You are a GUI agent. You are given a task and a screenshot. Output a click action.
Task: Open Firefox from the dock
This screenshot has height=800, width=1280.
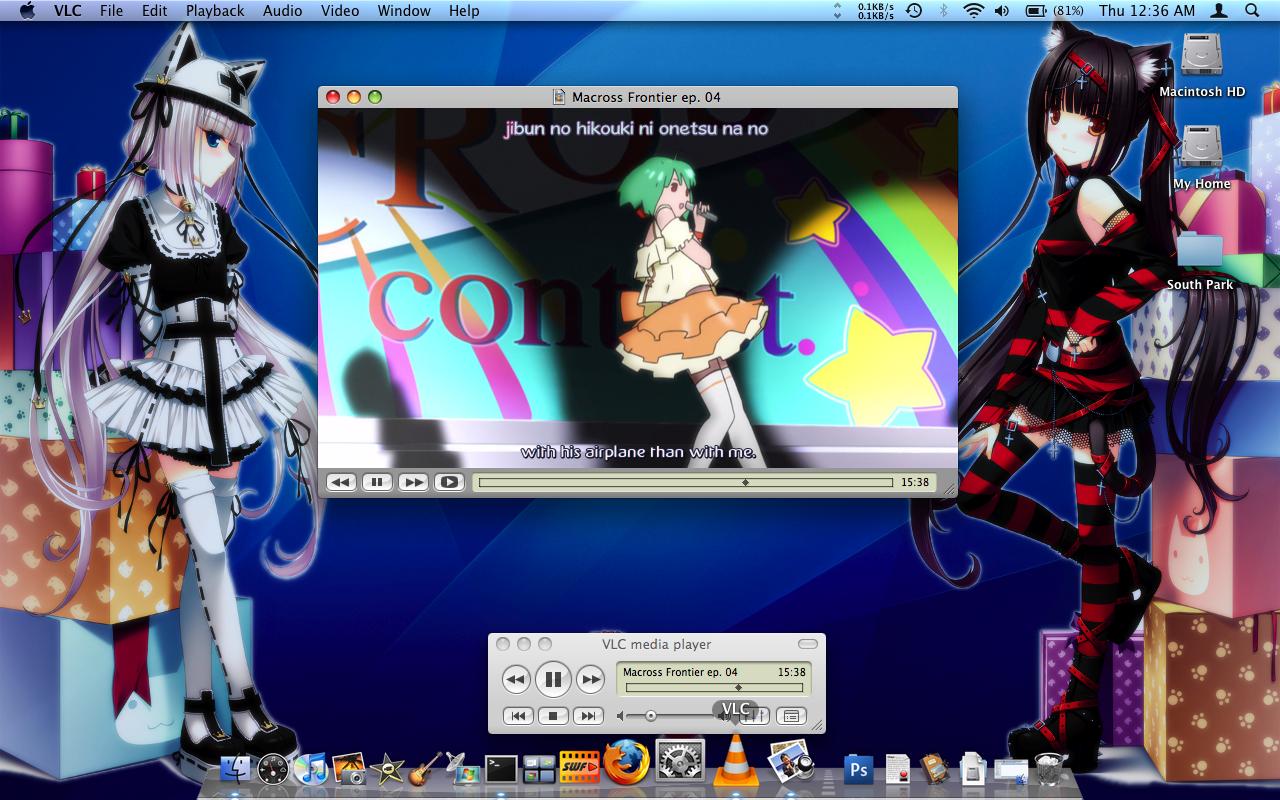click(x=626, y=765)
